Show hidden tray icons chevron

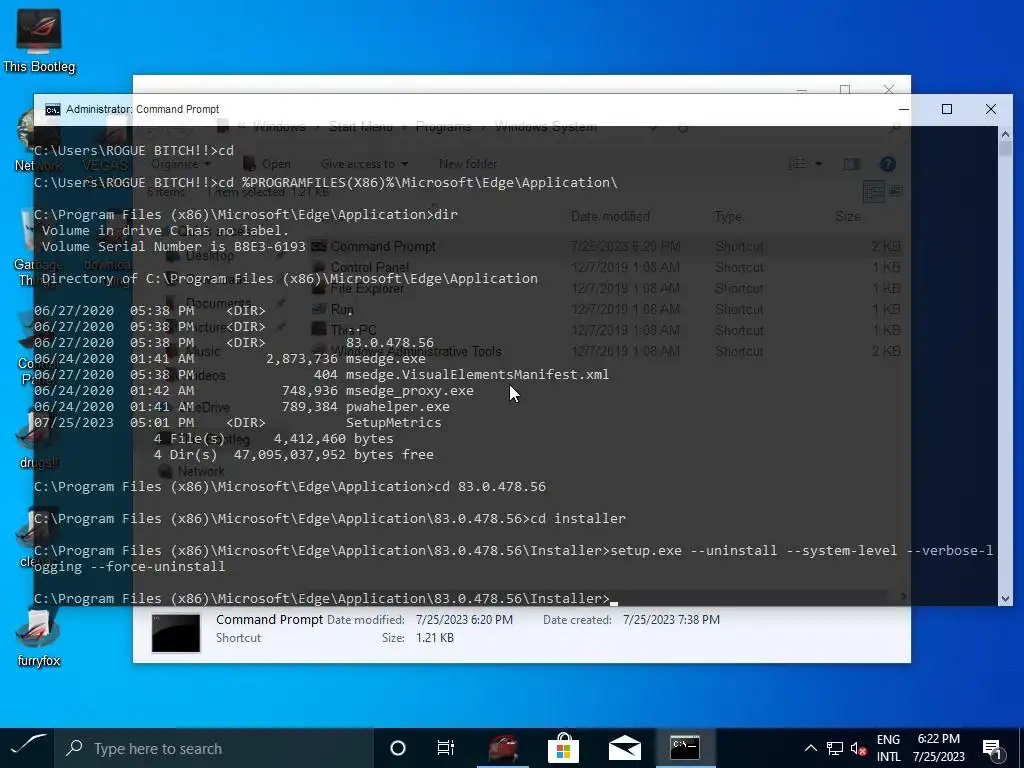pos(810,748)
